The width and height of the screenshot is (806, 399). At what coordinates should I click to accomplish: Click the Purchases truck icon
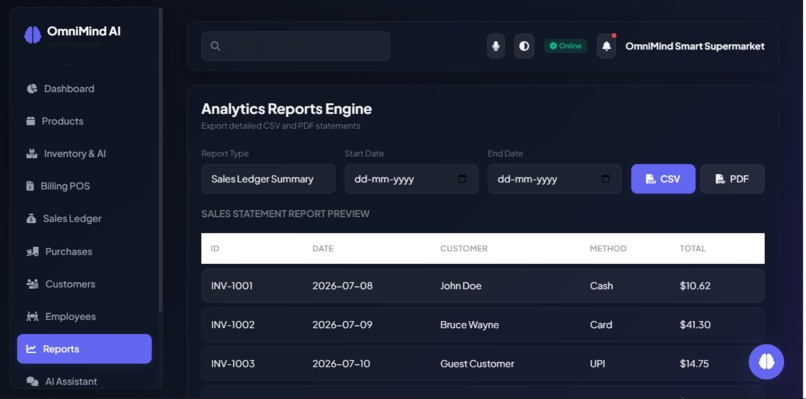click(32, 251)
